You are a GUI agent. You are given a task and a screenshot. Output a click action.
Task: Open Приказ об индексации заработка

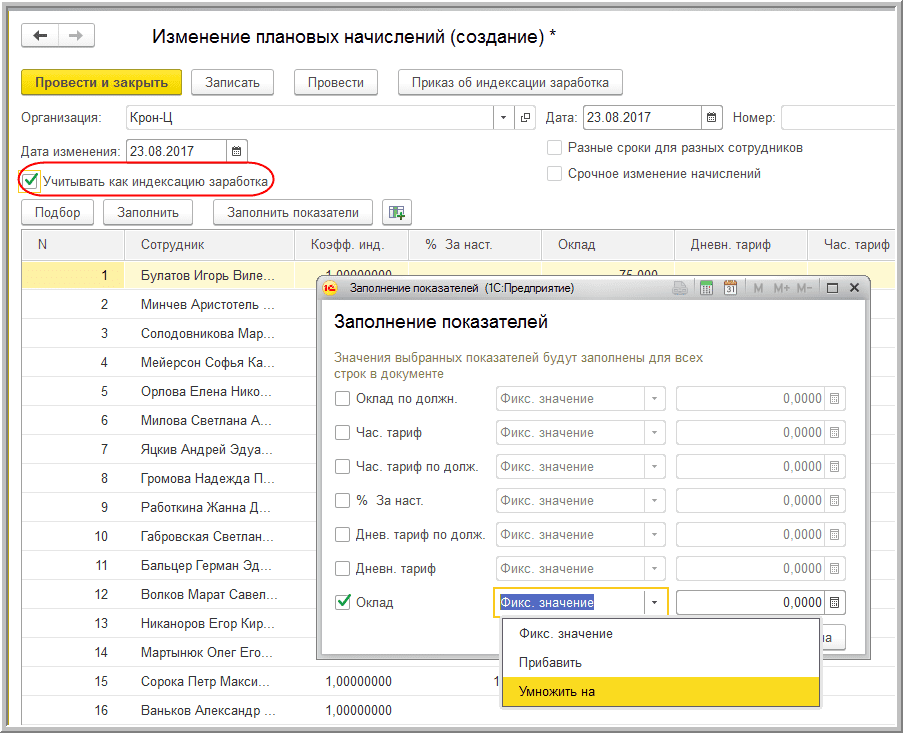(510, 82)
